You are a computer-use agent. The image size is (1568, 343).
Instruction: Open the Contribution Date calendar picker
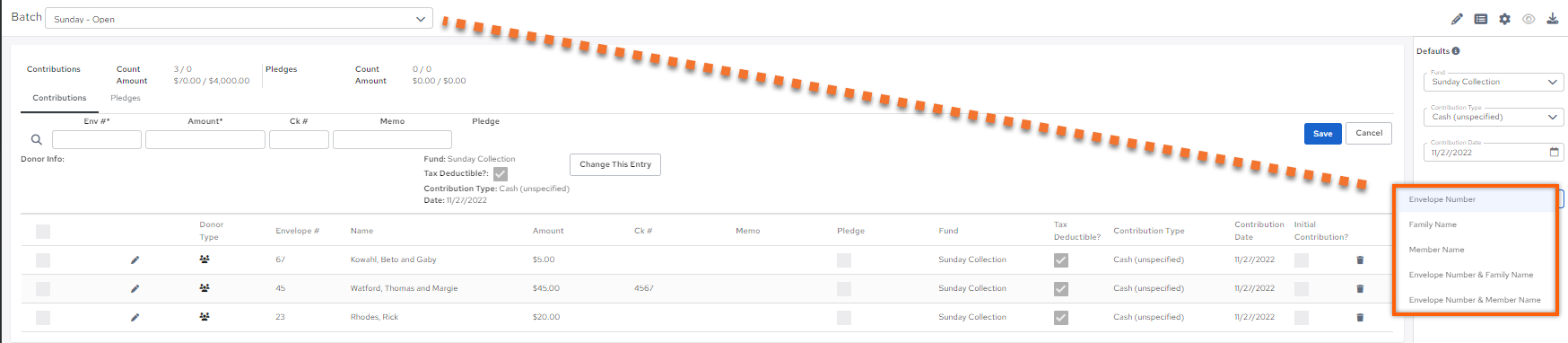click(x=1555, y=152)
